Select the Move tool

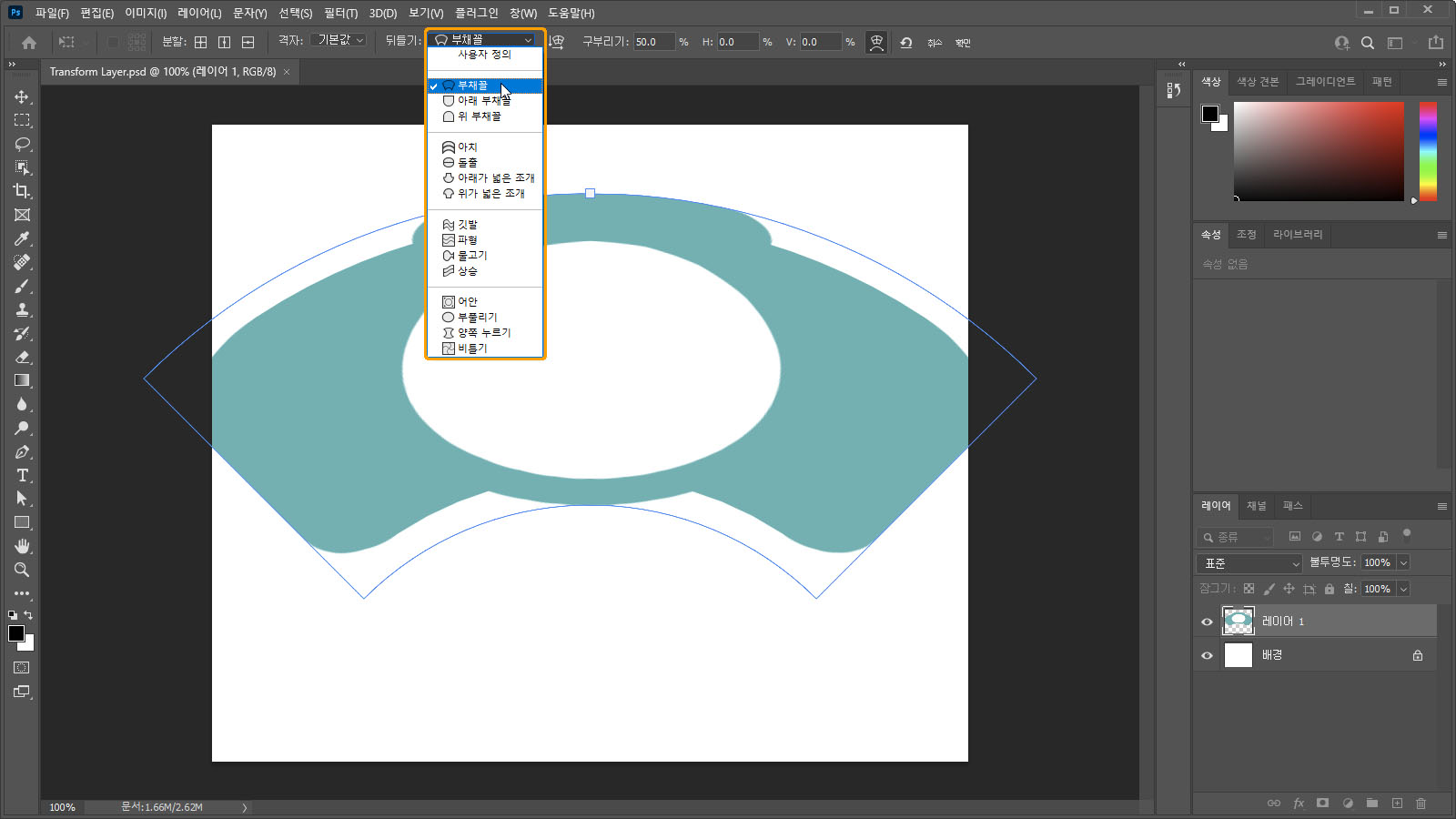pos(22,96)
